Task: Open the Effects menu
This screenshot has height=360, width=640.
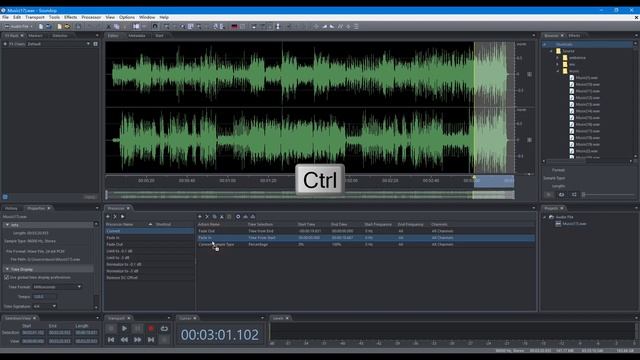Action: 70,18
